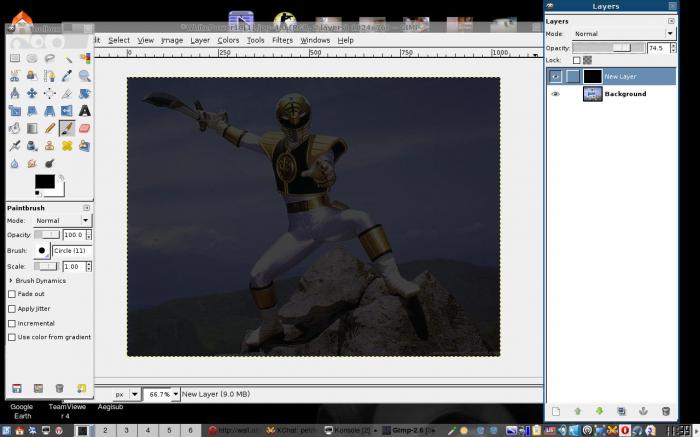Switch to Gimp-2.6 in the taskbar
Image resolution: width=700 pixels, height=437 pixels.
click(x=409, y=430)
